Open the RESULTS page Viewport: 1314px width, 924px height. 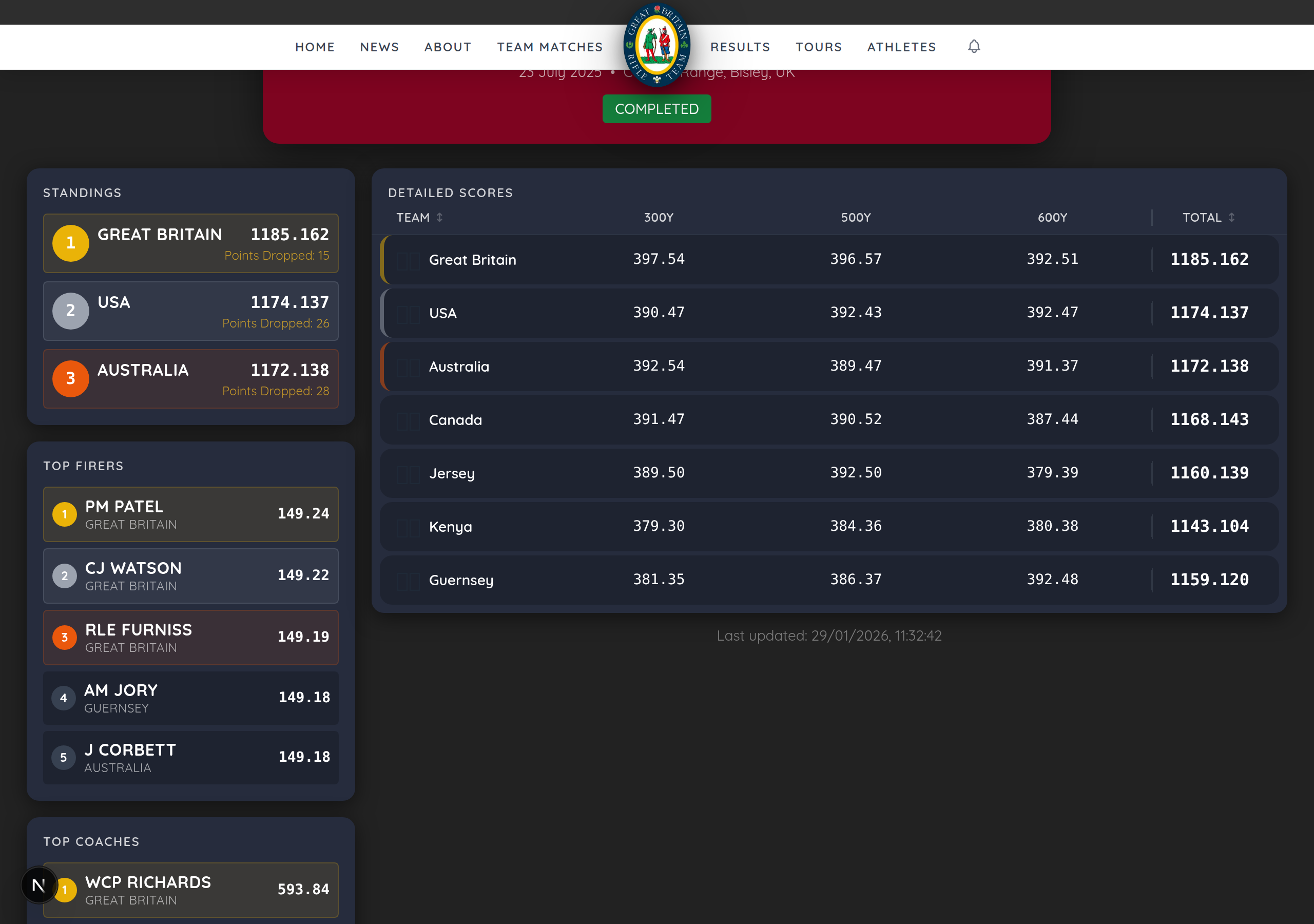pos(741,47)
